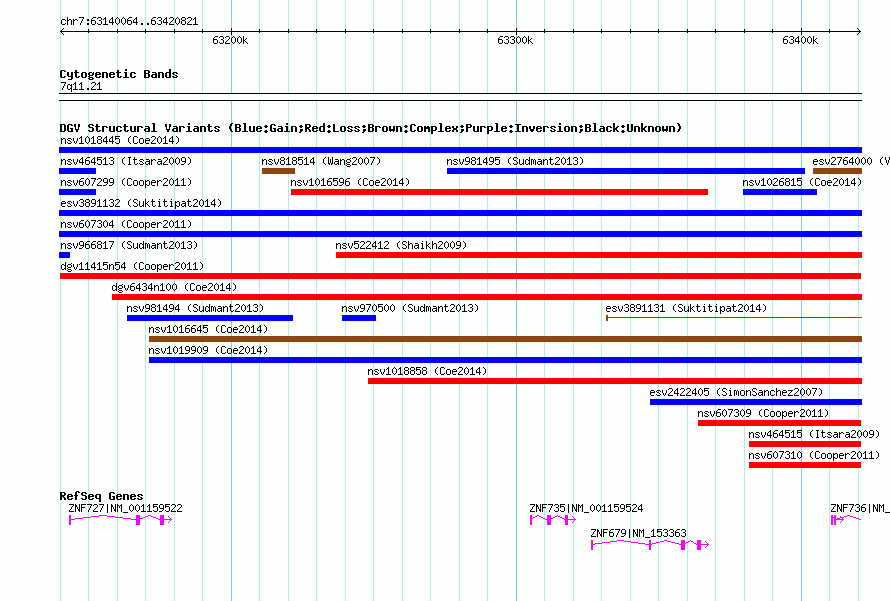The width and height of the screenshot is (890, 601).
Task: Open variant nsv607299 (Cooper2011)
Action: click(x=78, y=192)
